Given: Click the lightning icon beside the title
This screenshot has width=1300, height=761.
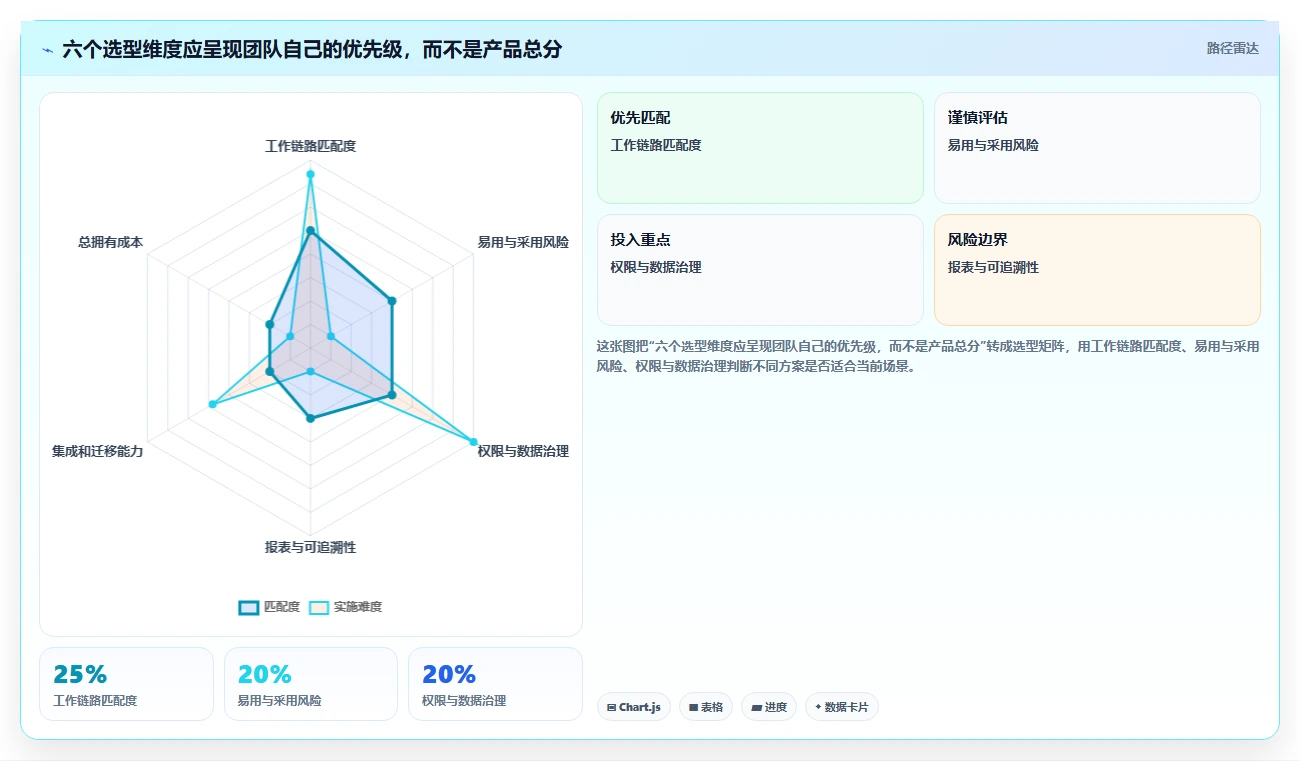Looking at the screenshot, I should point(47,49).
